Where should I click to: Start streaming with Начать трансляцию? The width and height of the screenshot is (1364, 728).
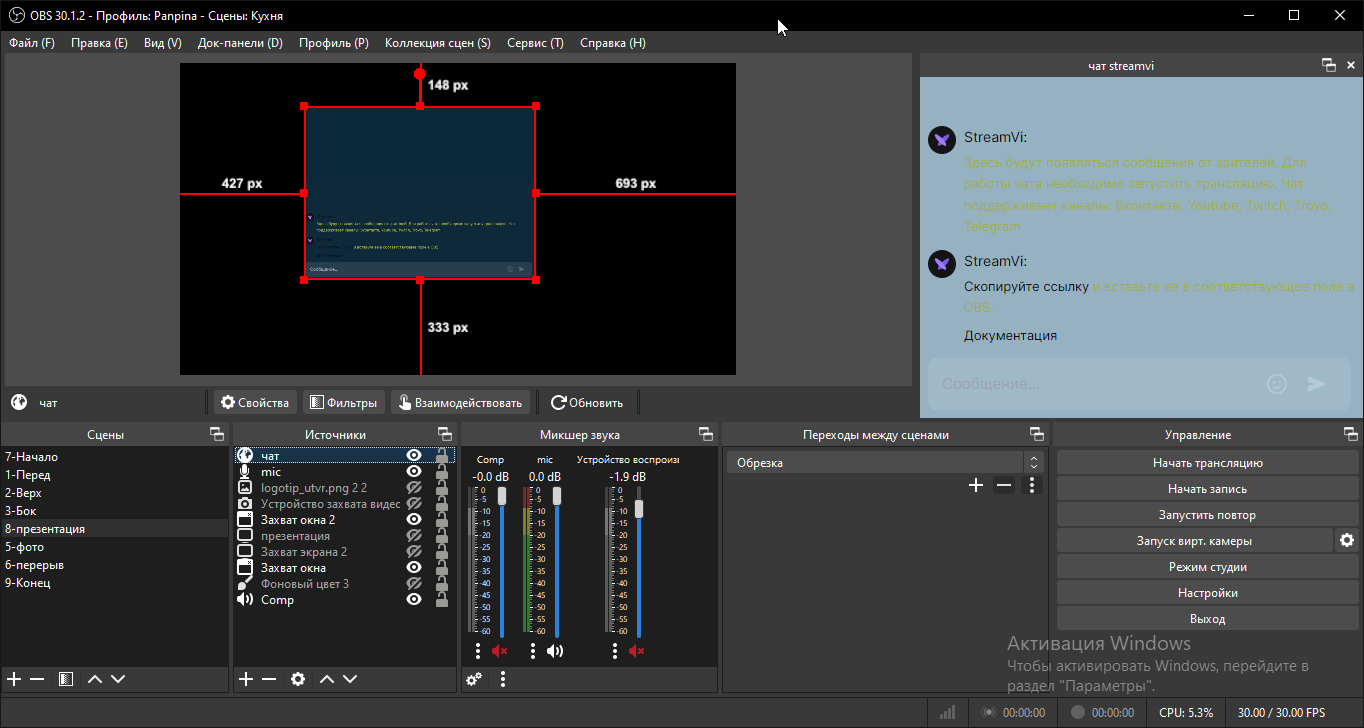[1207, 463]
